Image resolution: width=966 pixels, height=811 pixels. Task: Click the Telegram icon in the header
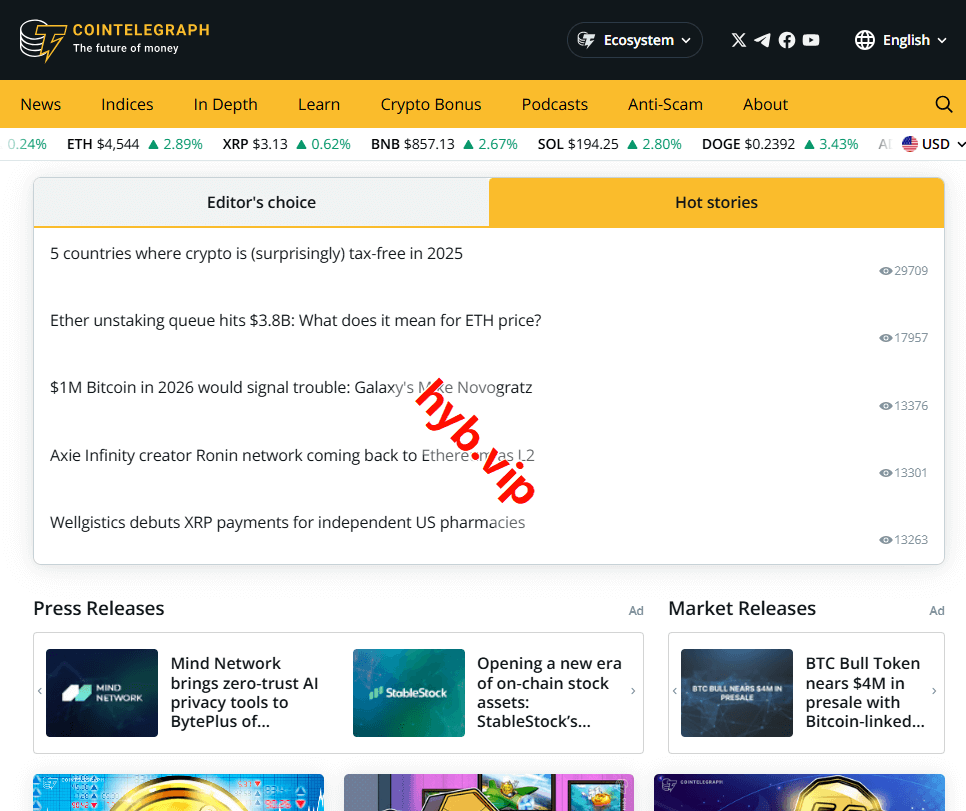click(x=762, y=40)
